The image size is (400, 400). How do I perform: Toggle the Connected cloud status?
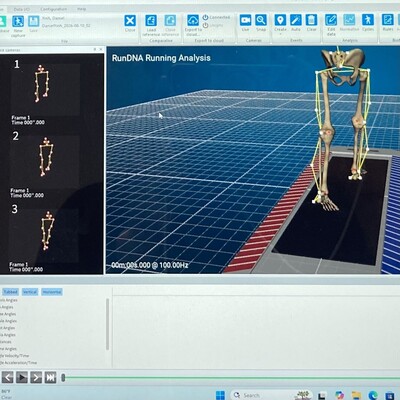tap(216, 17)
